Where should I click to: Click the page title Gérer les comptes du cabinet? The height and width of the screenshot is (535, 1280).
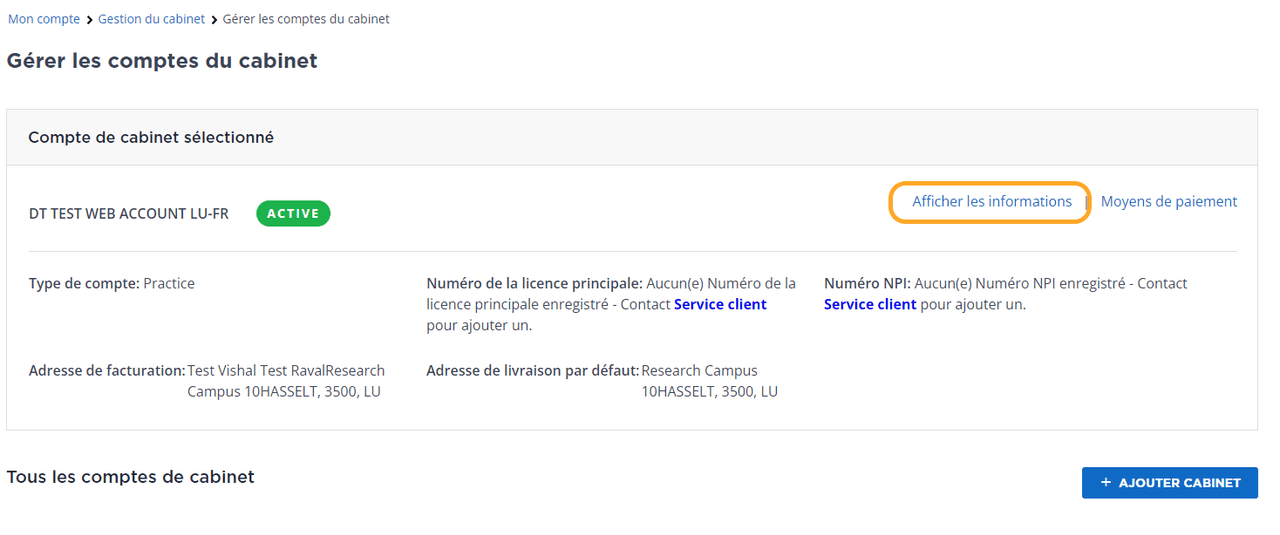162,61
